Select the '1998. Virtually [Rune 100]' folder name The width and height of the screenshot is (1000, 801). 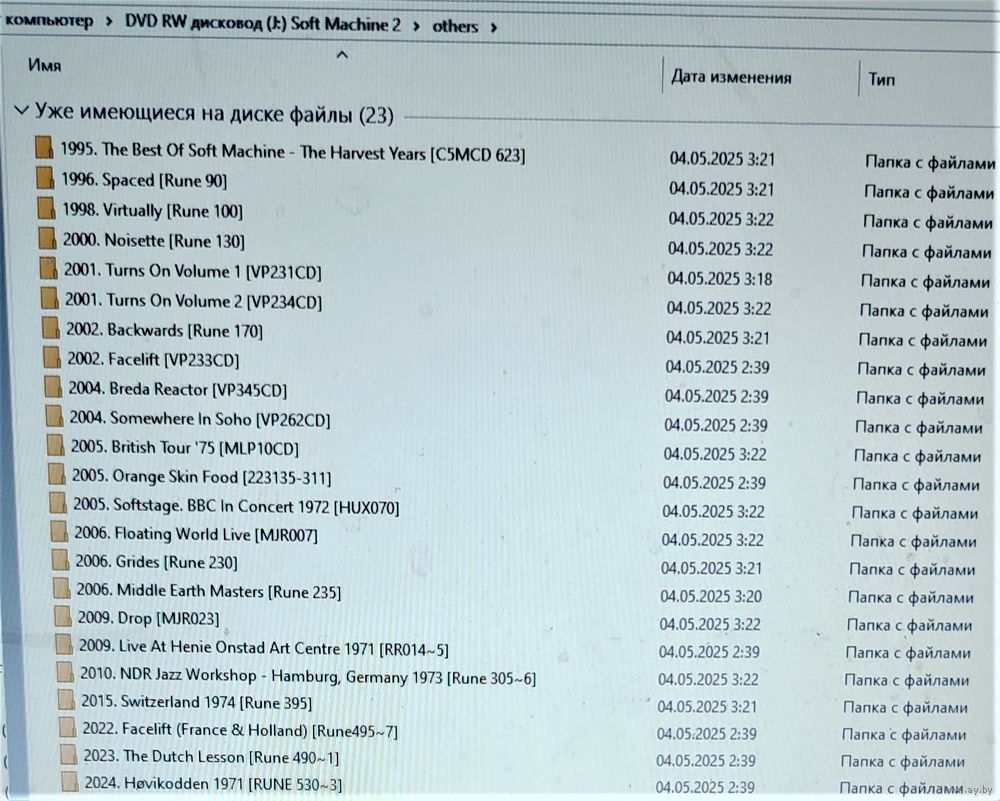click(x=152, y=210)
